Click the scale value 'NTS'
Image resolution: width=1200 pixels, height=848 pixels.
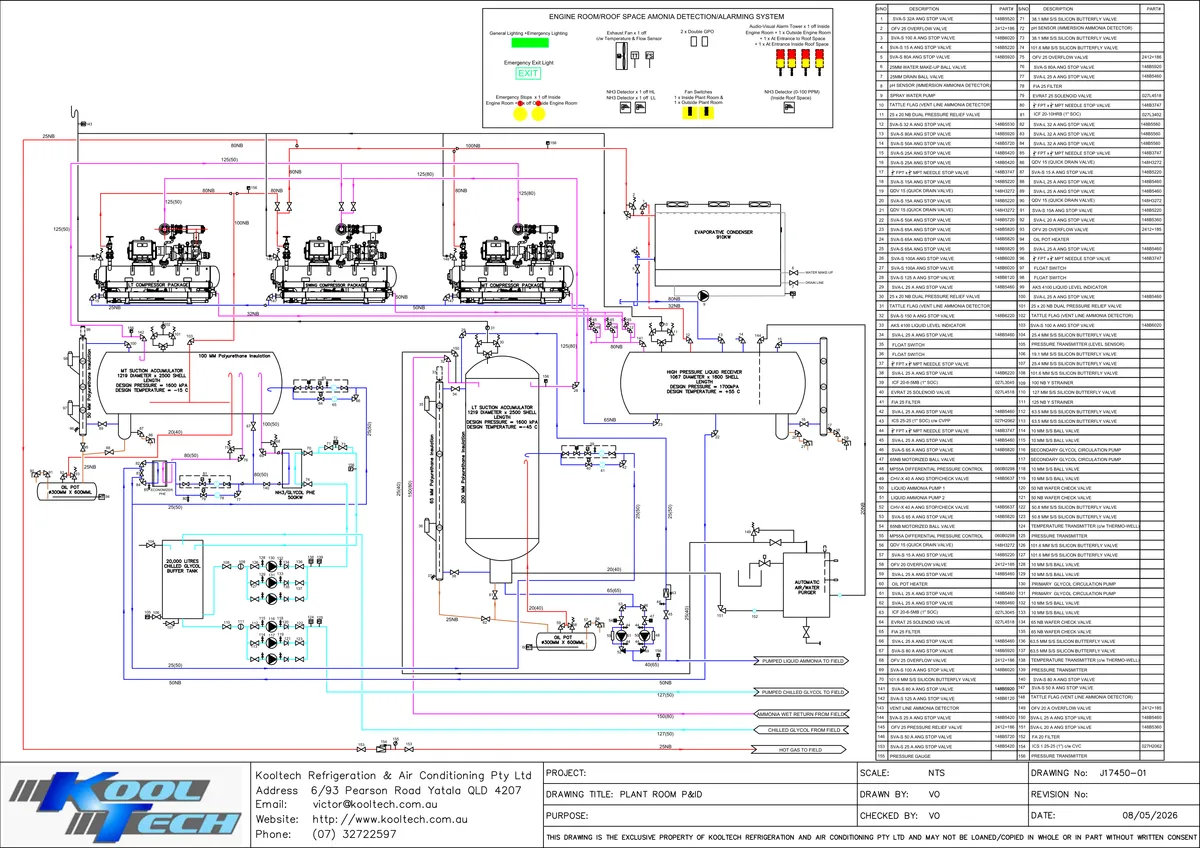point(936,773)
